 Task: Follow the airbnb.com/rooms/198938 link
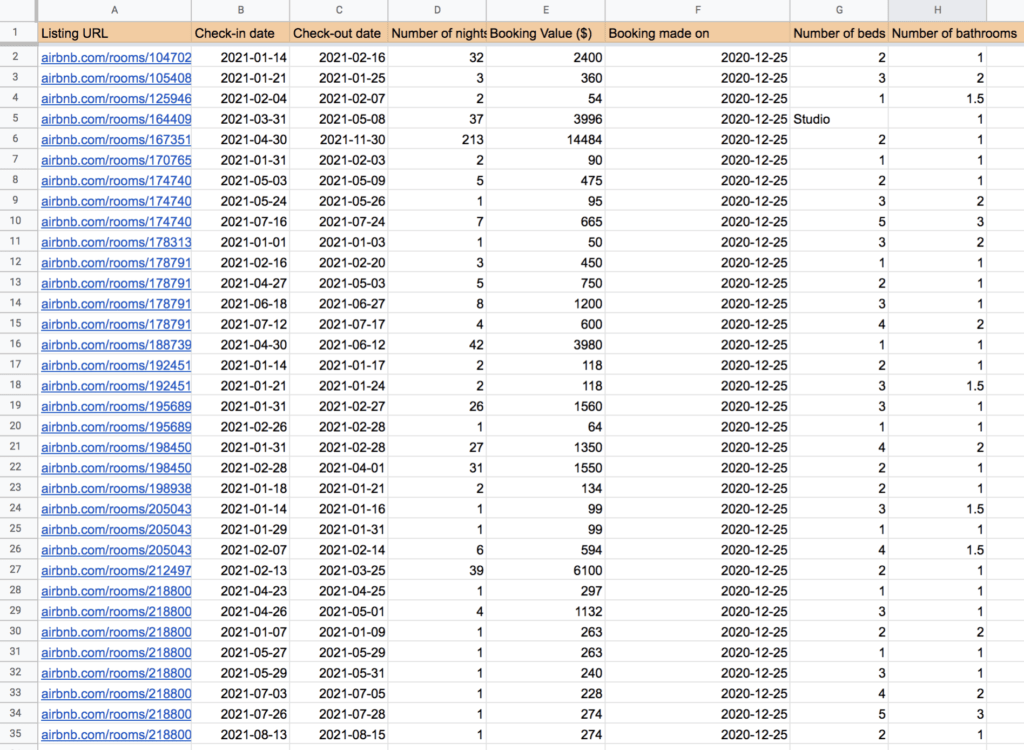pos(116,488)
